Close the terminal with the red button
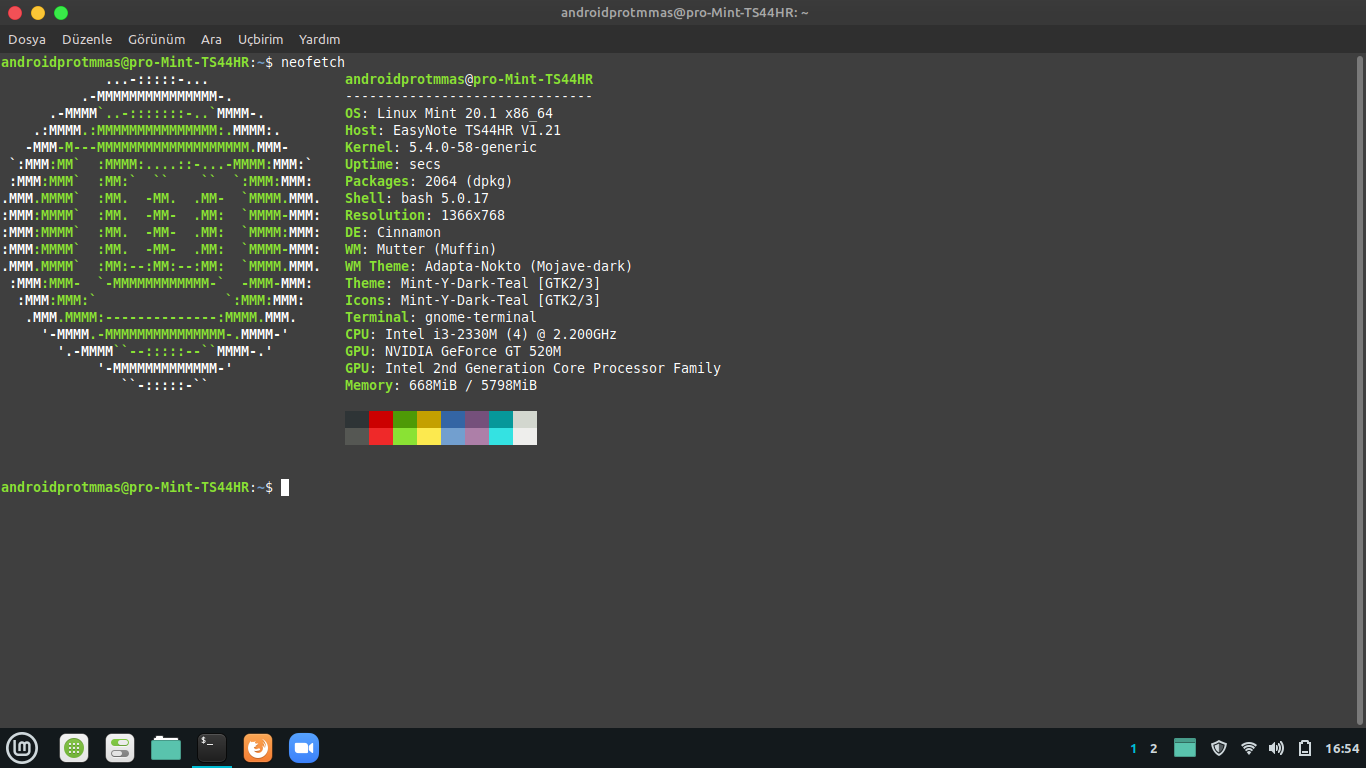The height and width of the screenshot is (768, 1366). (x=15, y=13)
